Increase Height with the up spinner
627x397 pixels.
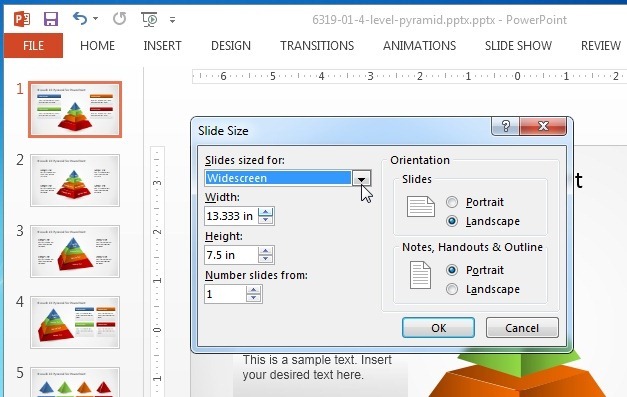[x=266, y=251]
